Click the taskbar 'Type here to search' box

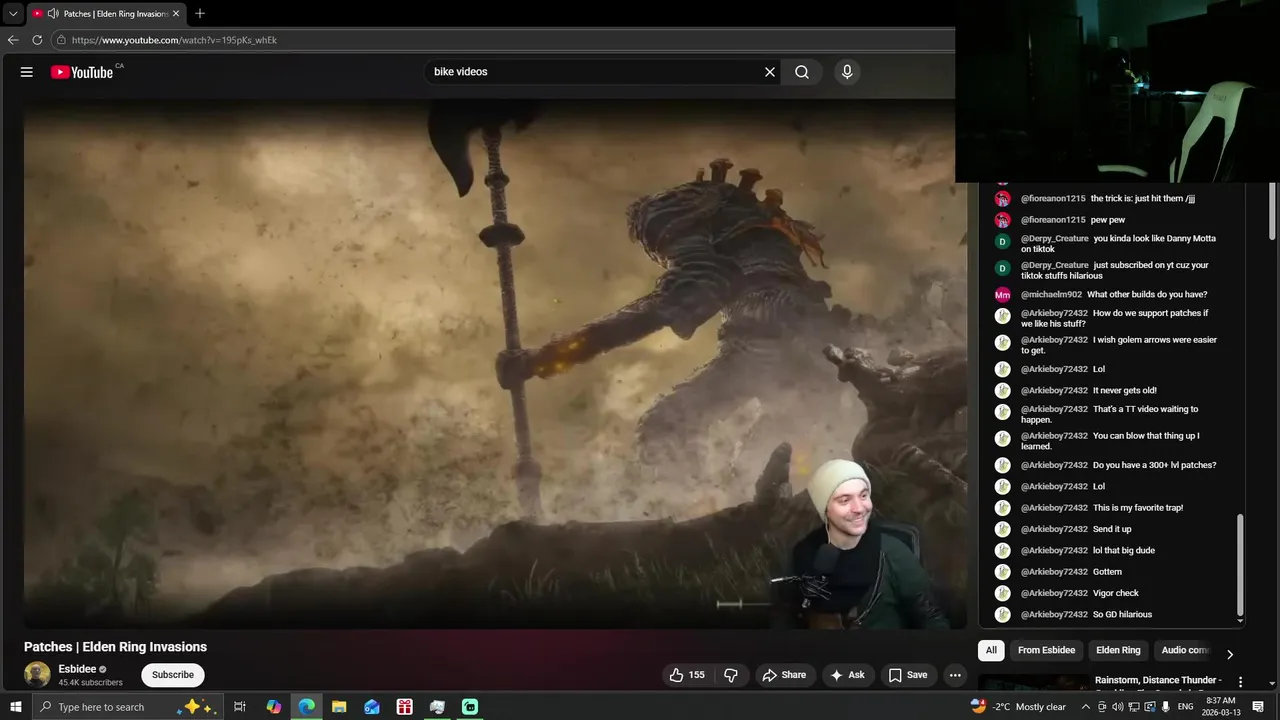coord(128,707)
